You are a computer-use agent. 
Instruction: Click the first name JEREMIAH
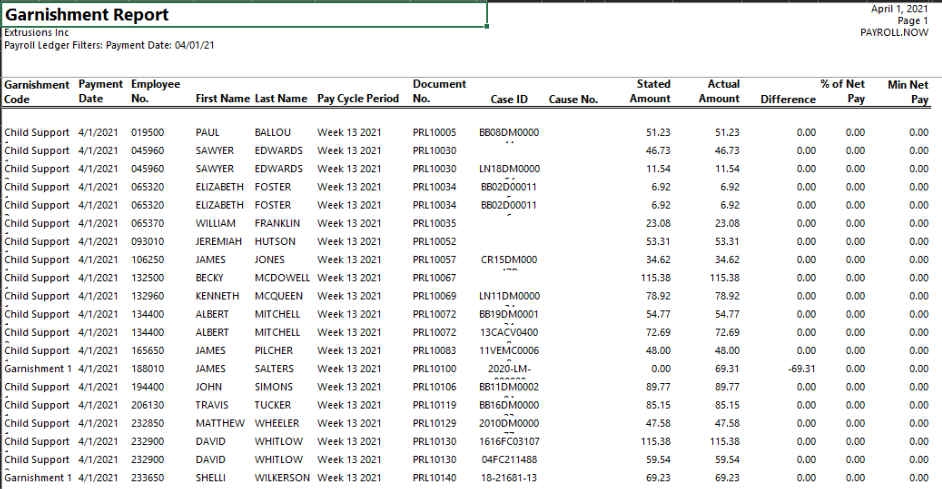coord(219,241)
